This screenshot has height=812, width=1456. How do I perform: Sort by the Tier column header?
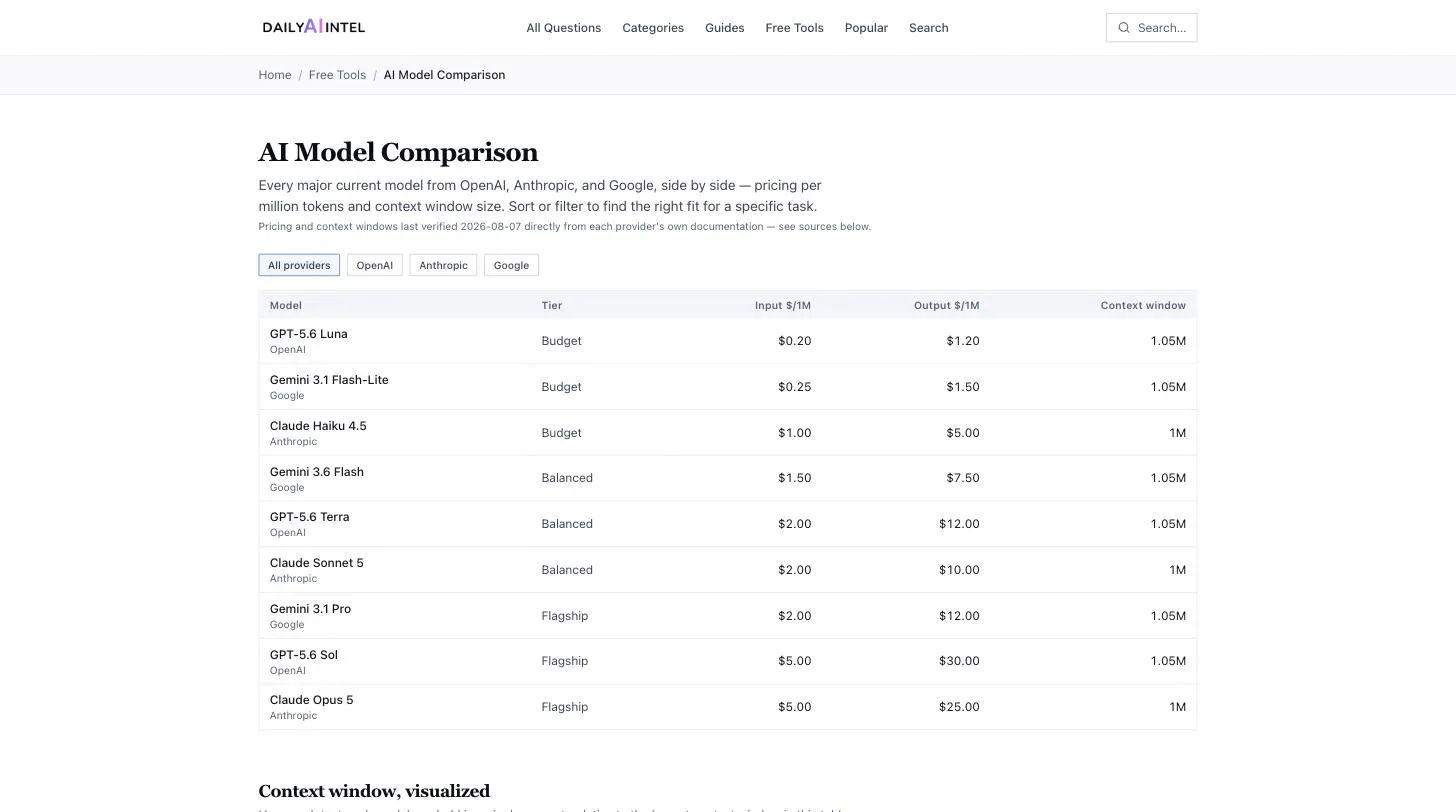point(552,306)
